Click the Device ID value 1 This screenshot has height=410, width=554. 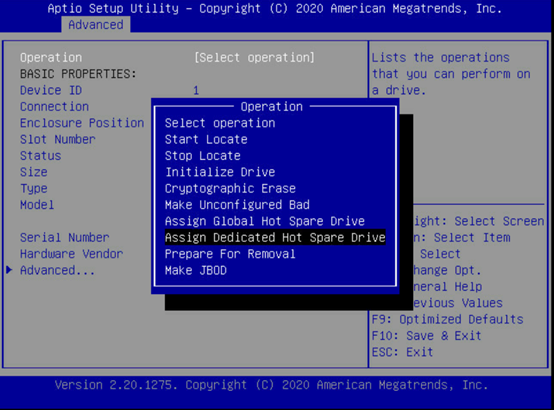(196, 90)
